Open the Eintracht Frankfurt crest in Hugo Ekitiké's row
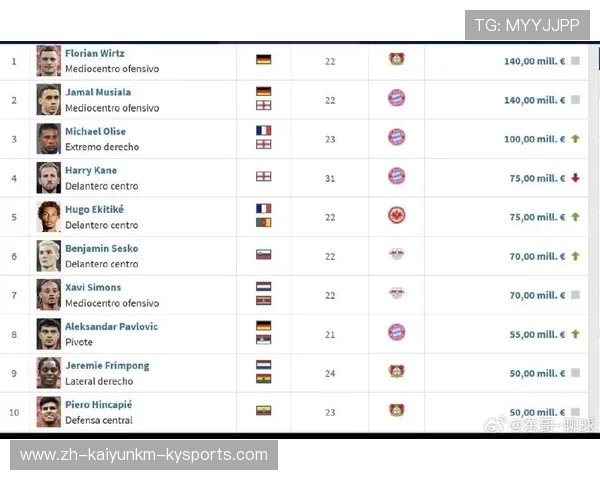The image size is (600, 480). pos(396,216)
